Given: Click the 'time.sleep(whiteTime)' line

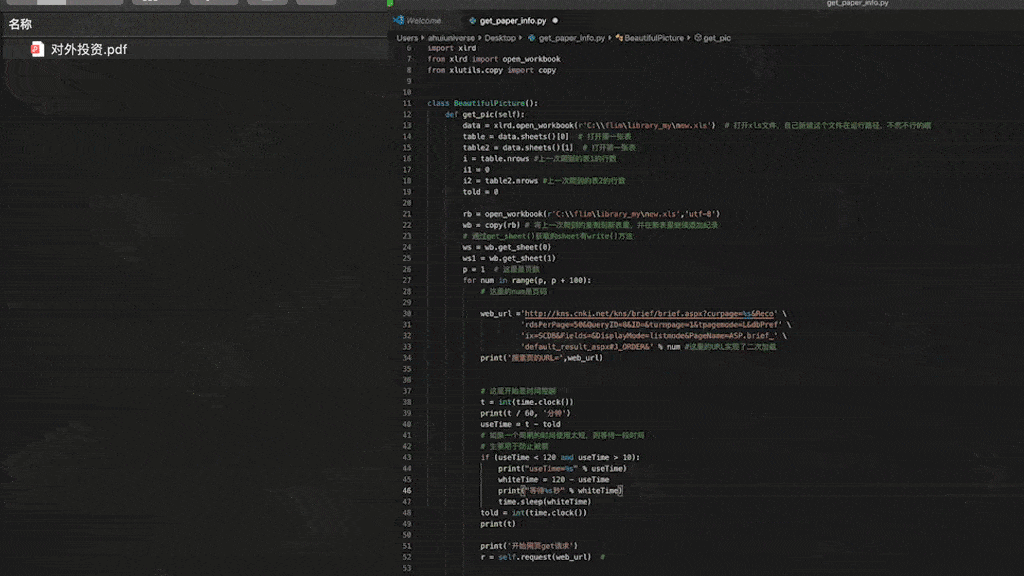Looking at the screenshot, I should pos(545,502).
